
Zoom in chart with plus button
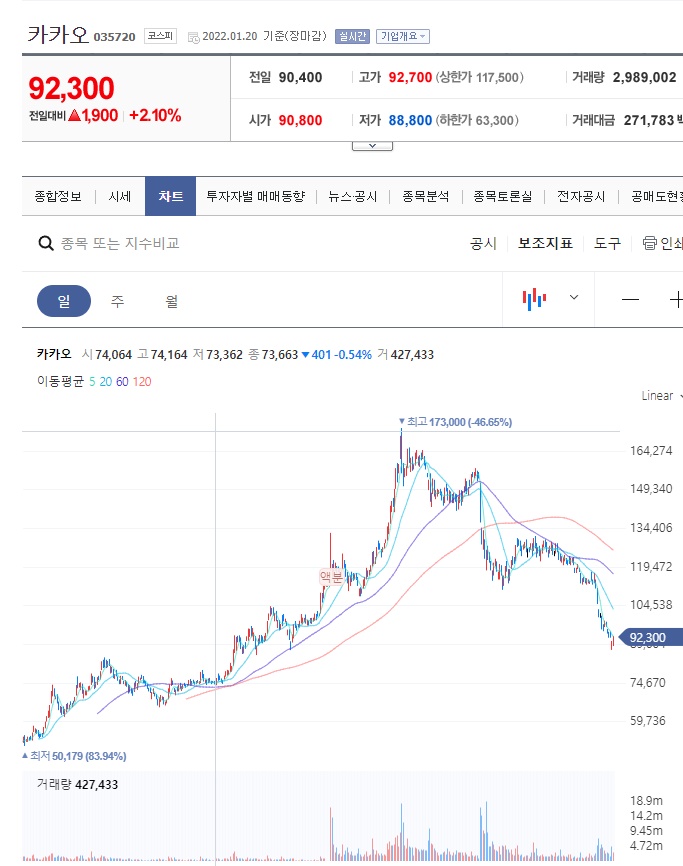[x=676, y=300]
